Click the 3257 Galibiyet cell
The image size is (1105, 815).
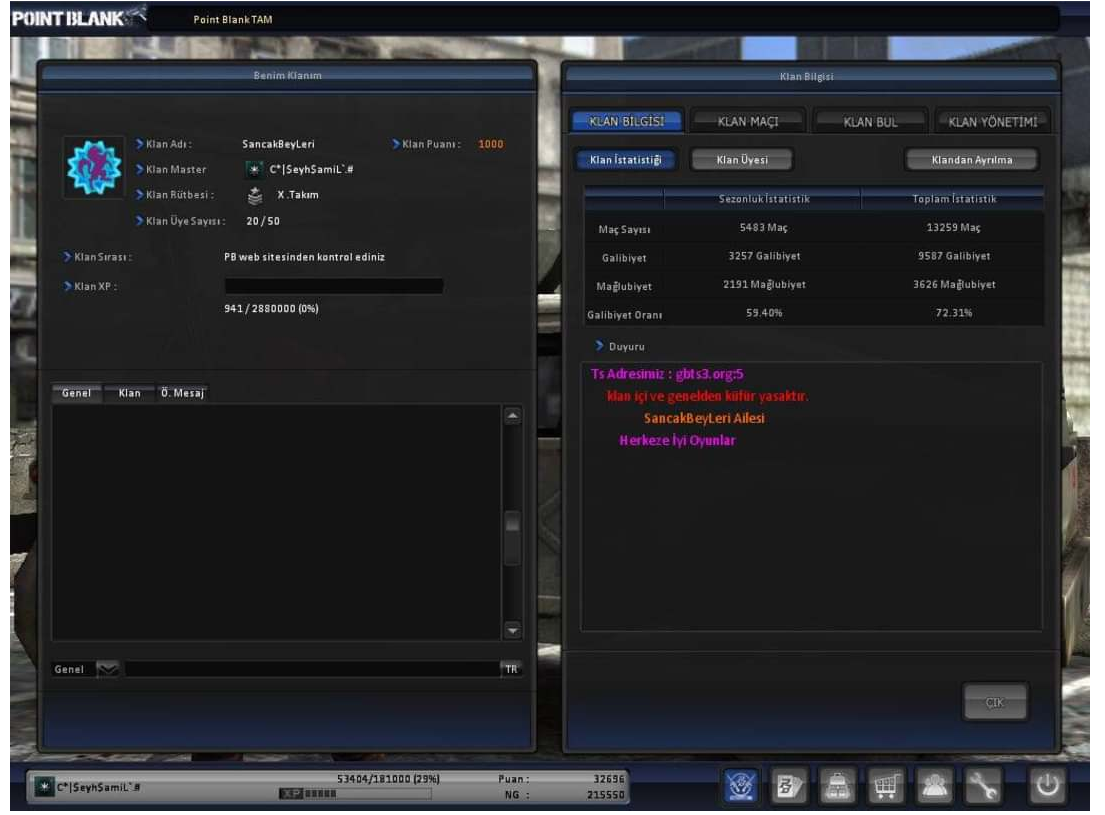764,256
